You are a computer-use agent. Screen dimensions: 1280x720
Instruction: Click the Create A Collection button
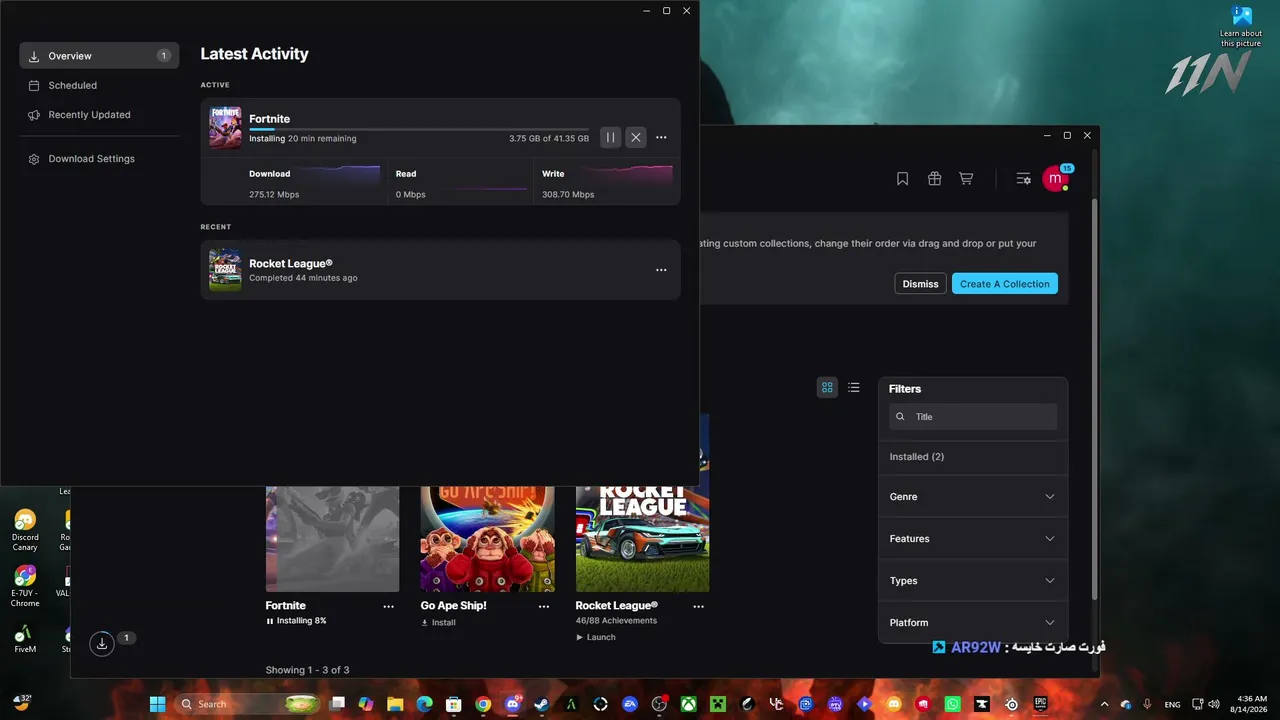pyautogui.click(x=1004, y=284)
